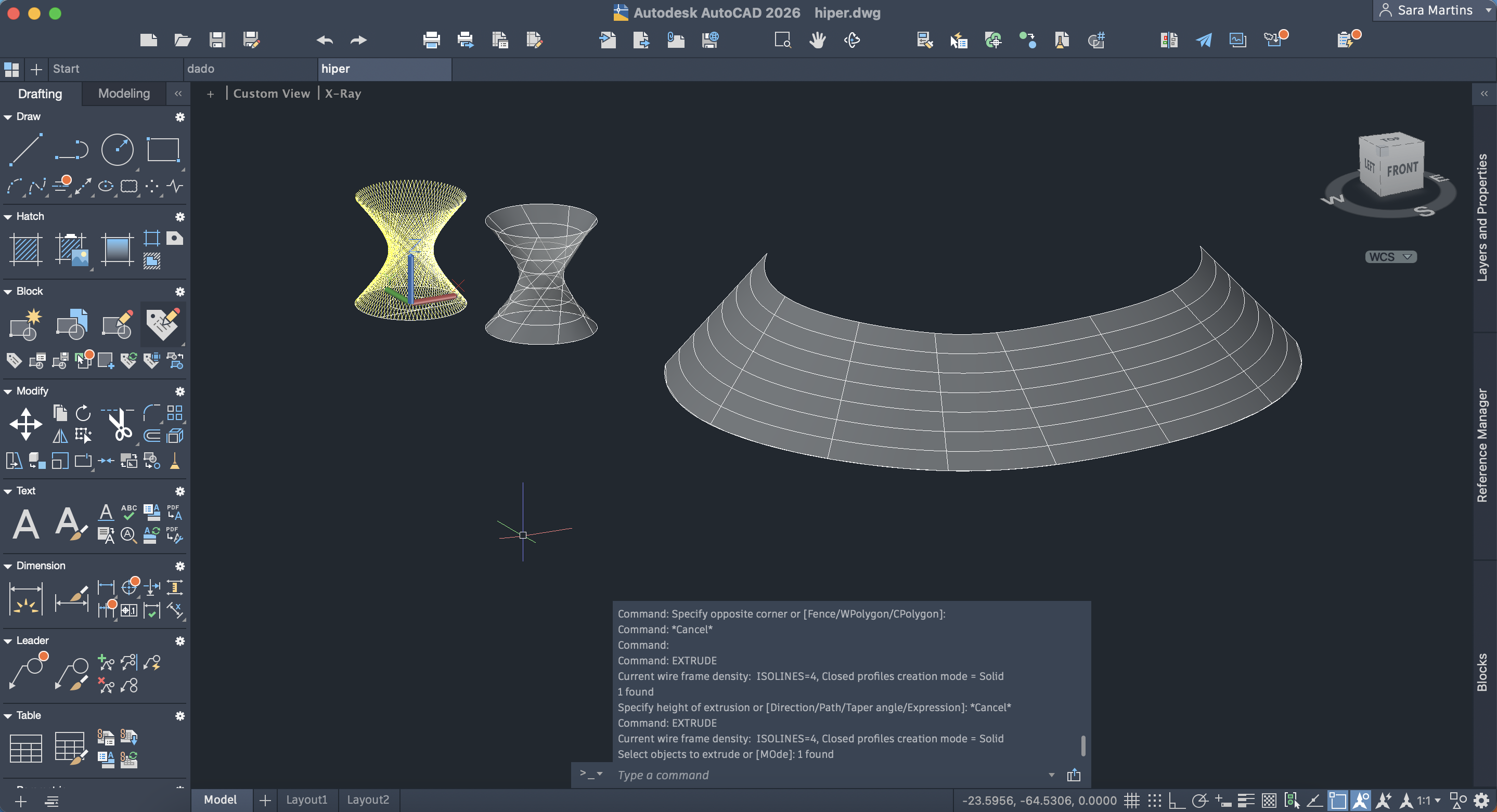1497x812 pixels.
Task: Click the Pan hand icon
Action: coord(817,40)
